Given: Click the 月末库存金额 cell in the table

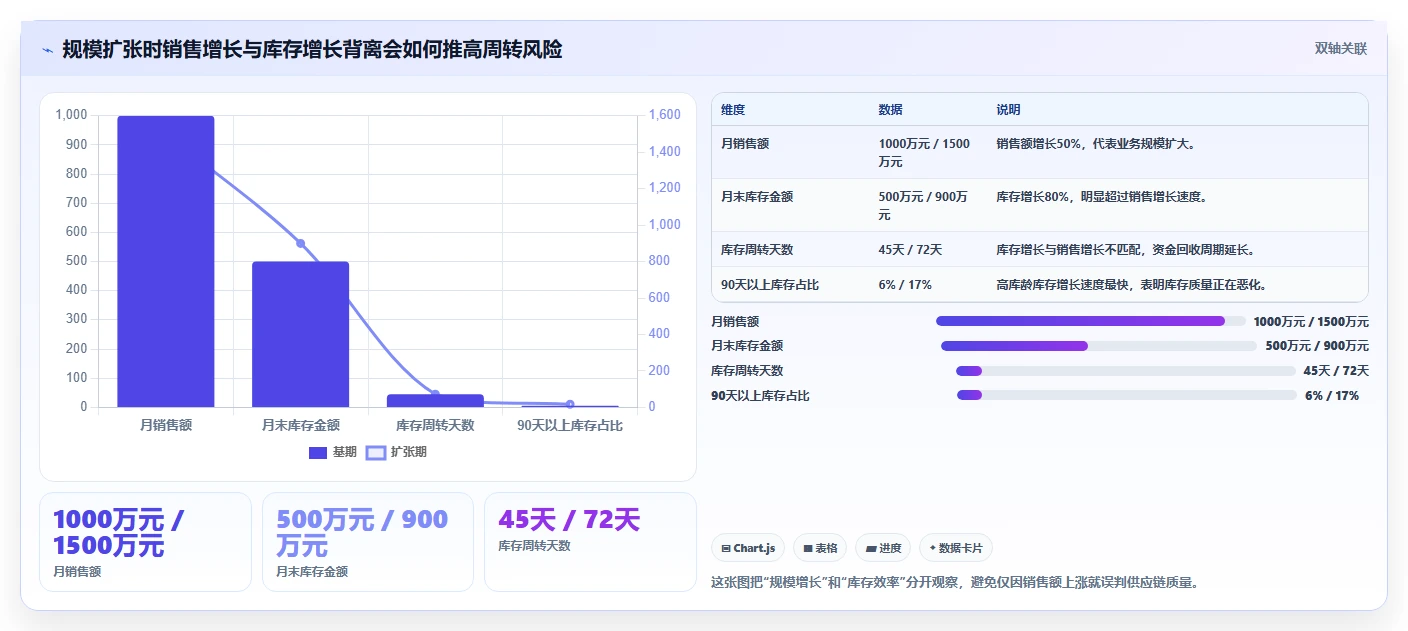Looking at the screenshot, I should (x=757, y=197).
